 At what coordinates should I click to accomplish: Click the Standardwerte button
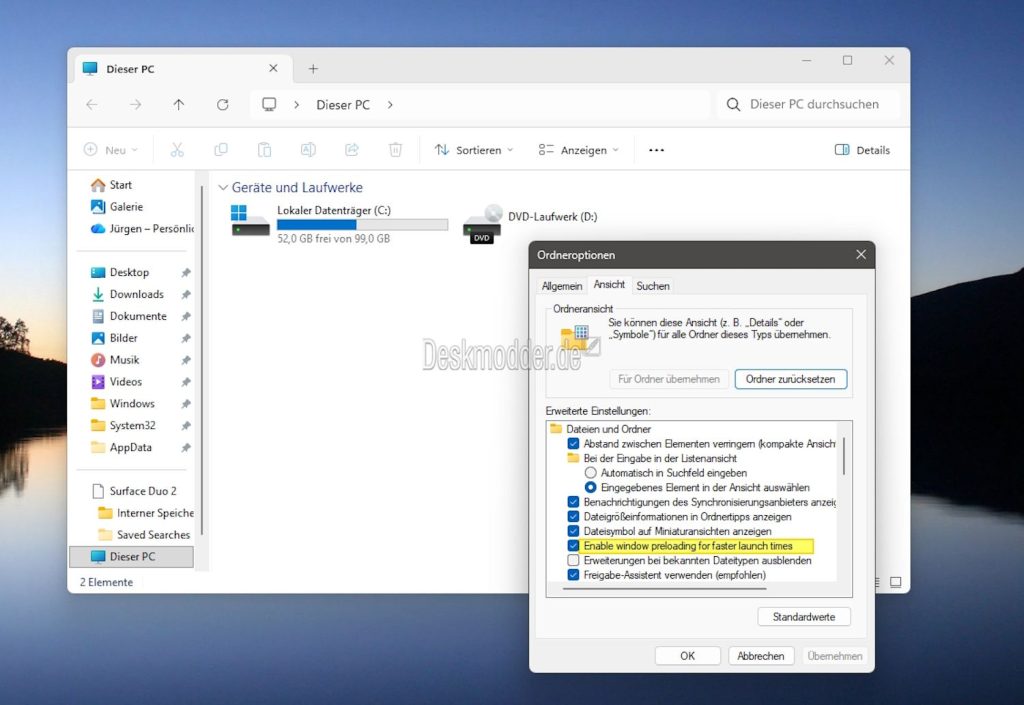point(803,616)
